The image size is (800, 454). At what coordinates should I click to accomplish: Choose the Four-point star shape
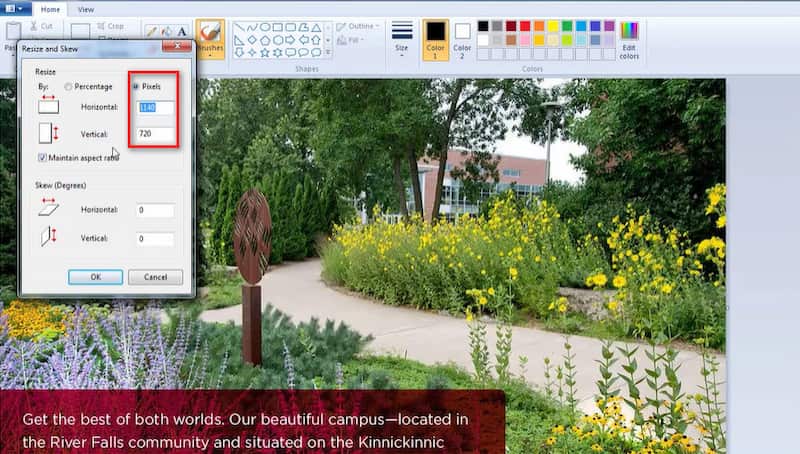coord(252,52)
